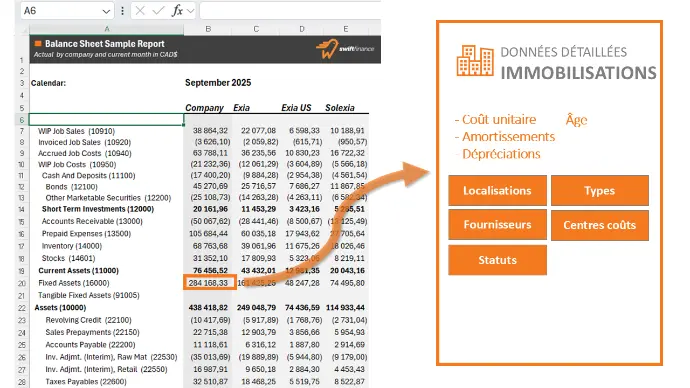Image resolution: width=690 pixels, height=388 pixels.
Task: Select Cash And Deposits (11100) label
Action: pos(88,176)
